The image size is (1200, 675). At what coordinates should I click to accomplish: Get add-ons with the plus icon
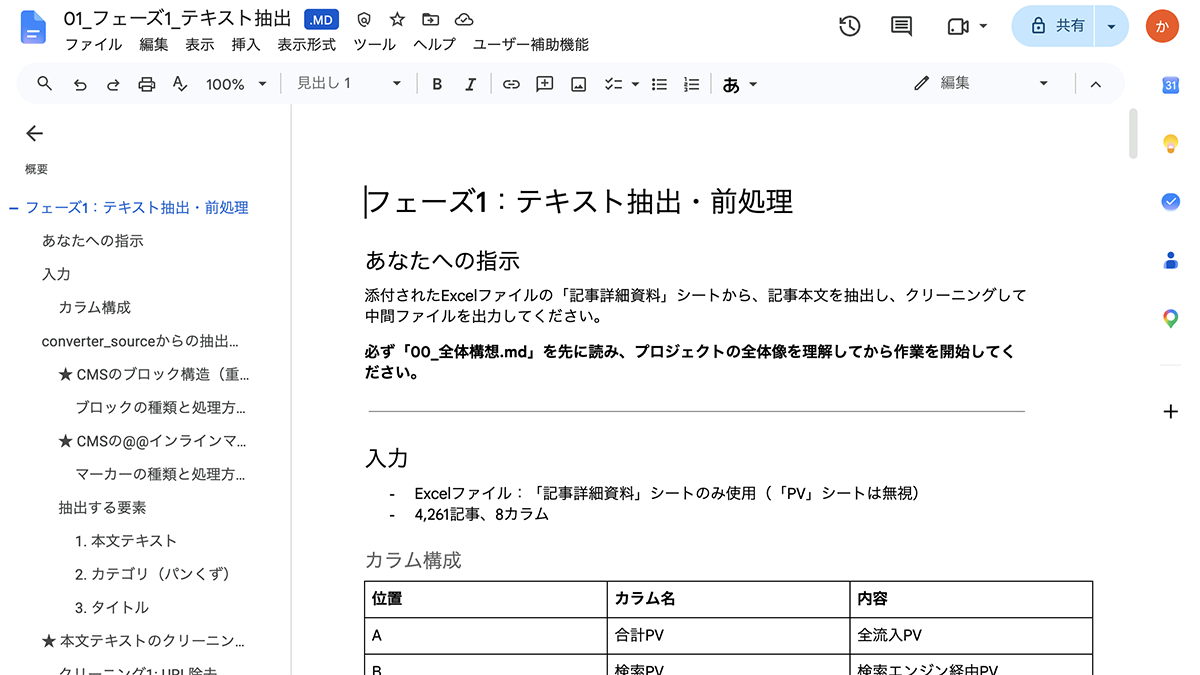pos(1171,412)
